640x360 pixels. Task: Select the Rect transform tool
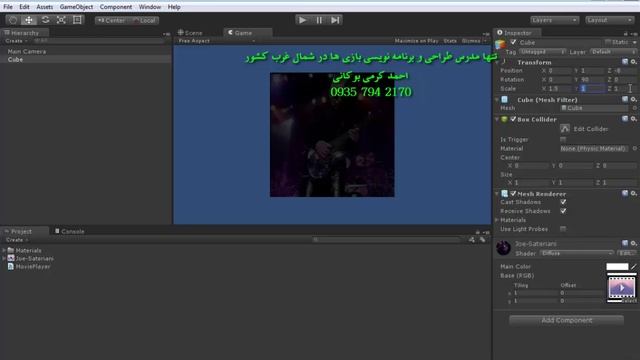tap(77, 20)
